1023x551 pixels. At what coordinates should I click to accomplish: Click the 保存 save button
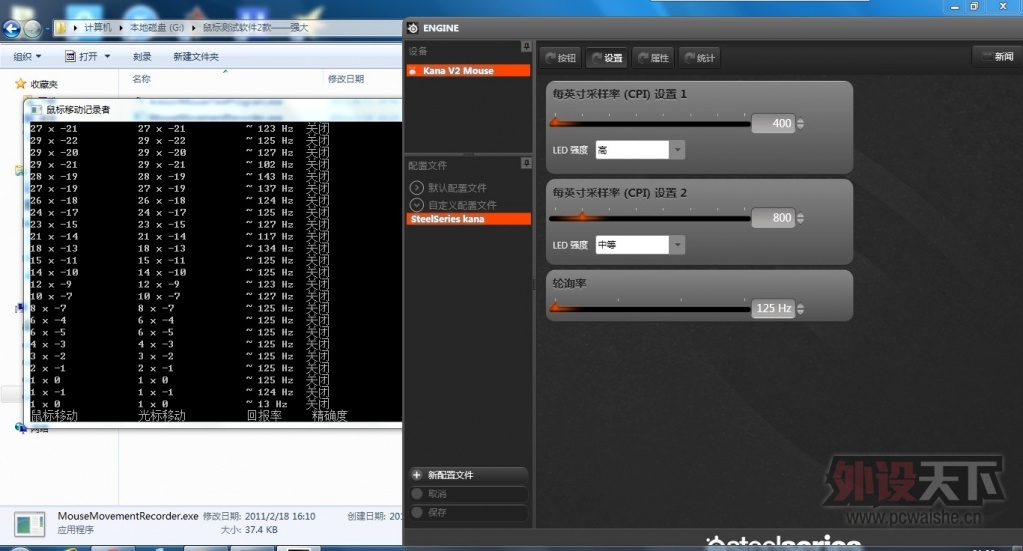point(467,513)
